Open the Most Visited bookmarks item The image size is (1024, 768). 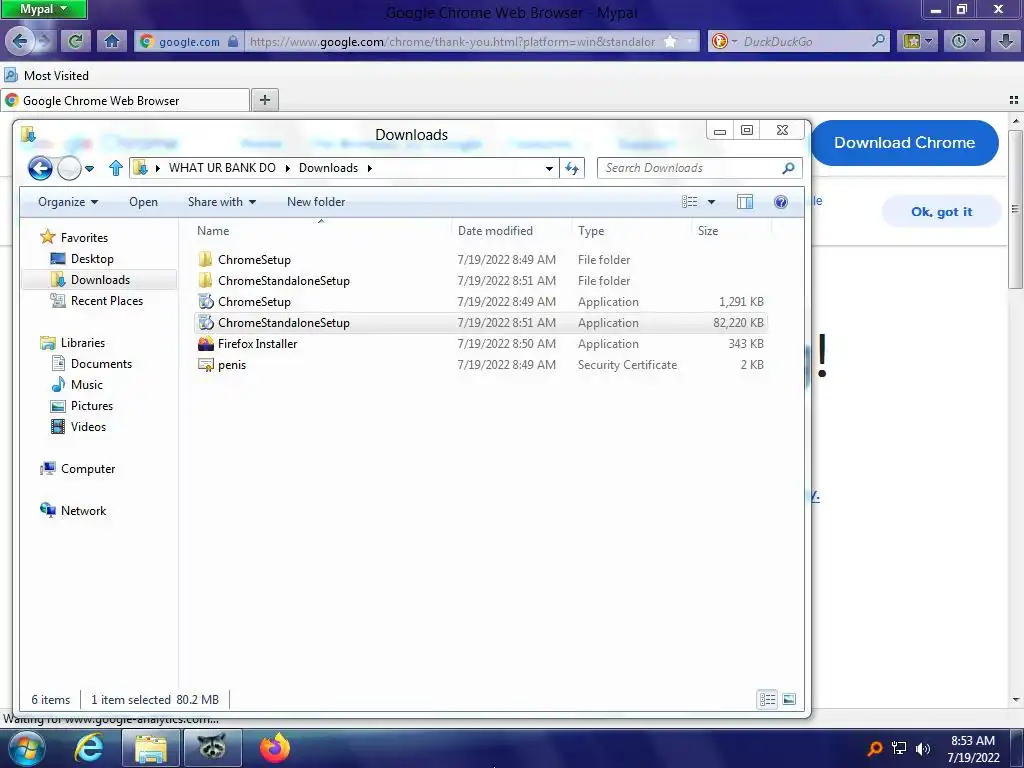point(47,75)
